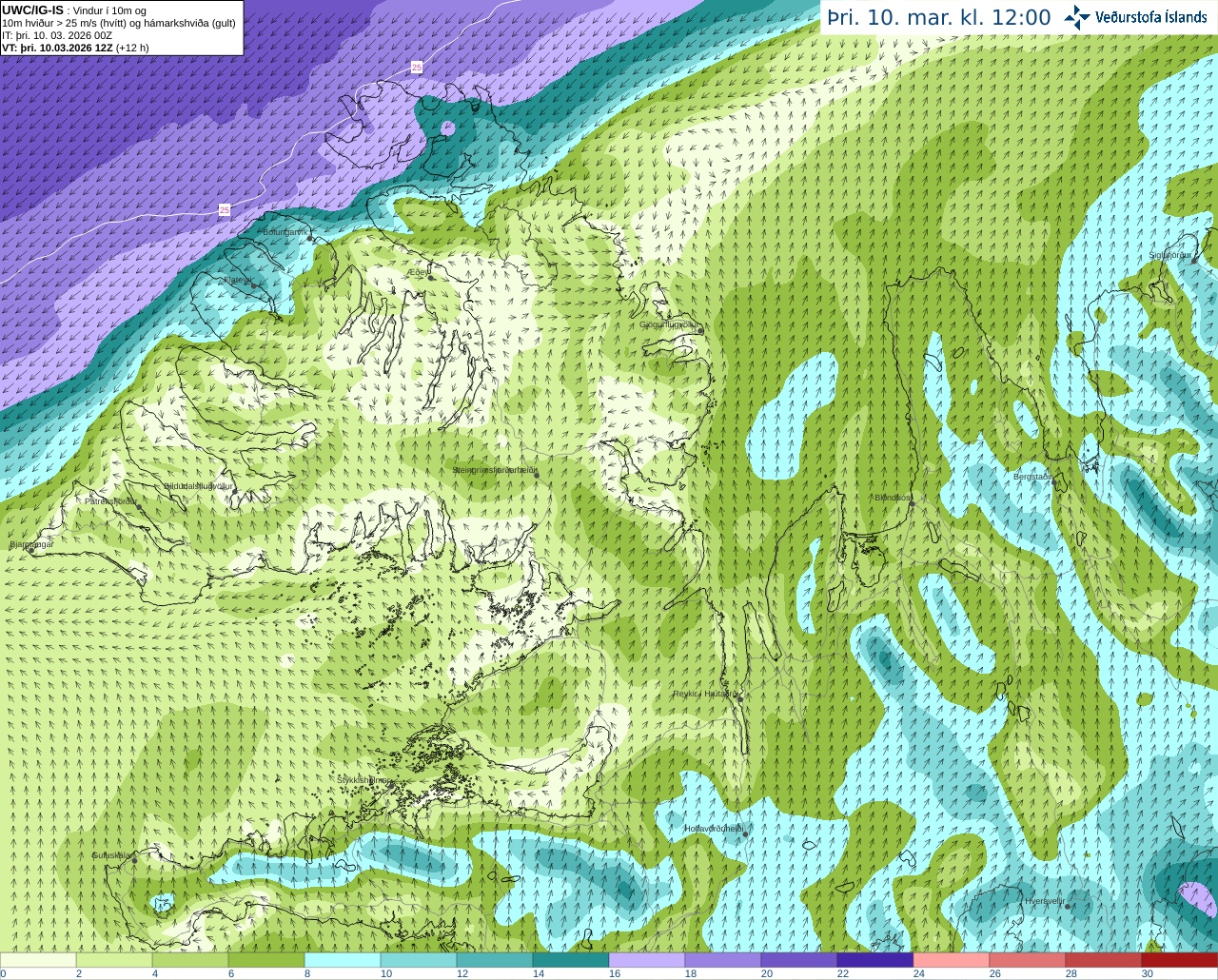Click the 'VT: þri. 10.03.2026 12Z (+12 h)' line
The height and width of the screenshot is (980, 1218).
75,48
